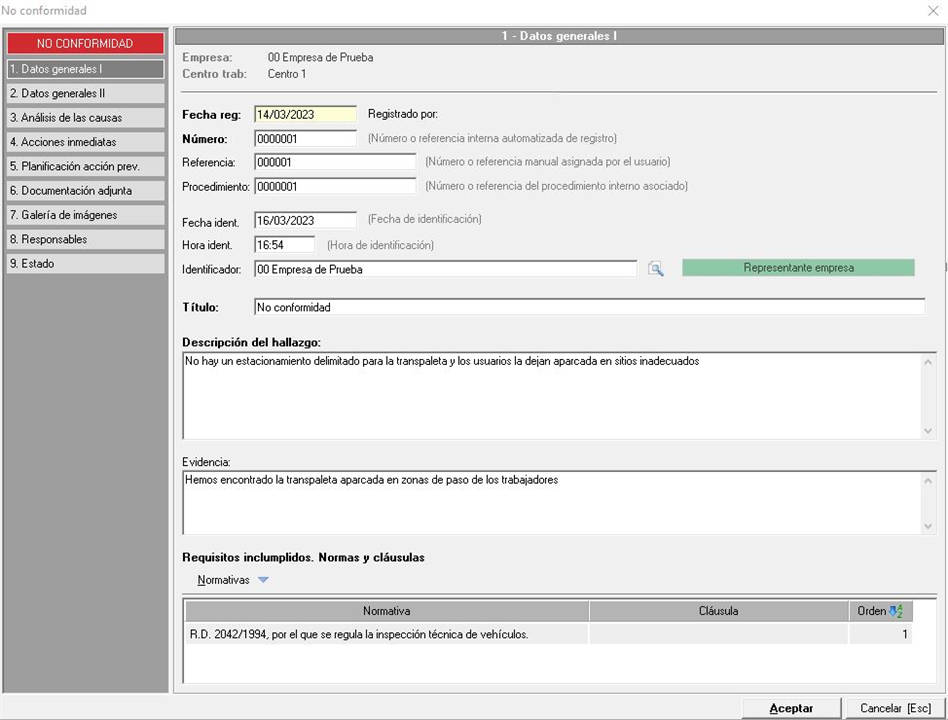Viewport: 948px width, 720px height.
Task: Open the Estado section
Action: tap(85, 264)
